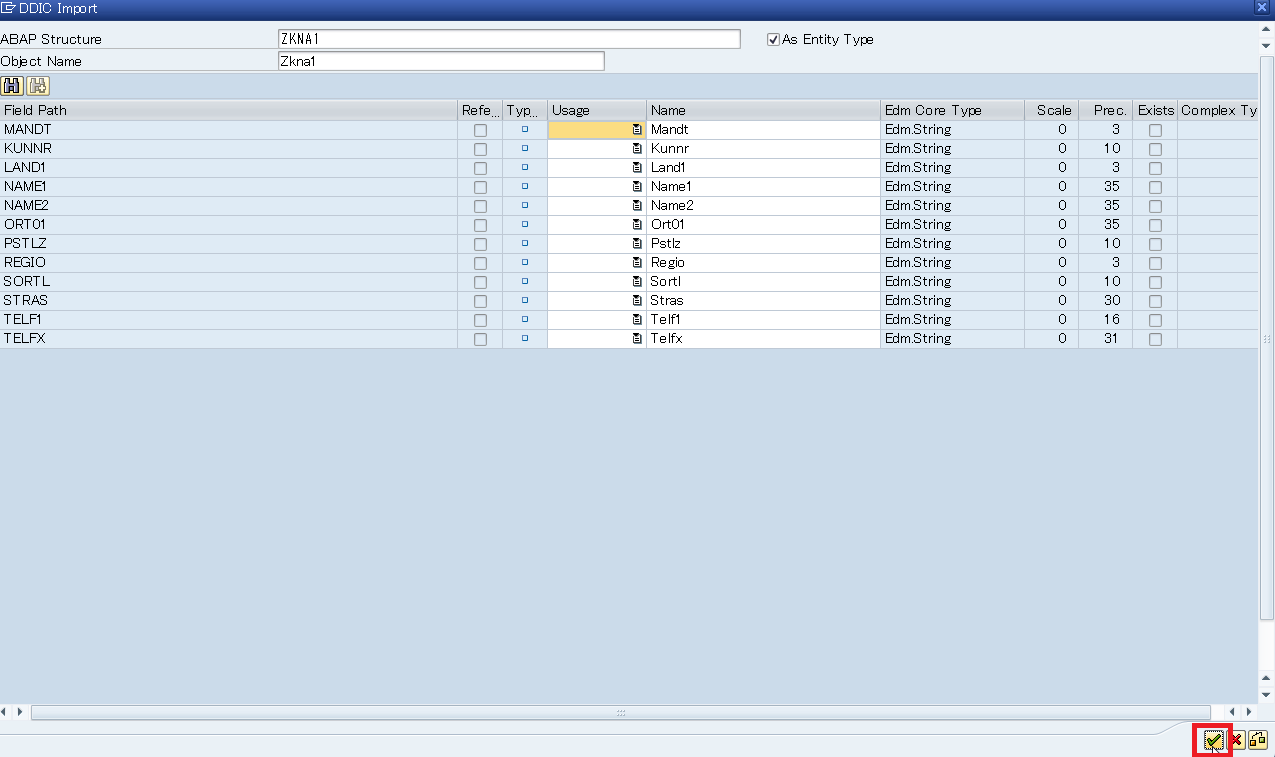Viewport: 1275px width, 757px height.
Task: Select the STRAS field path cell
Action: [229, 301]
